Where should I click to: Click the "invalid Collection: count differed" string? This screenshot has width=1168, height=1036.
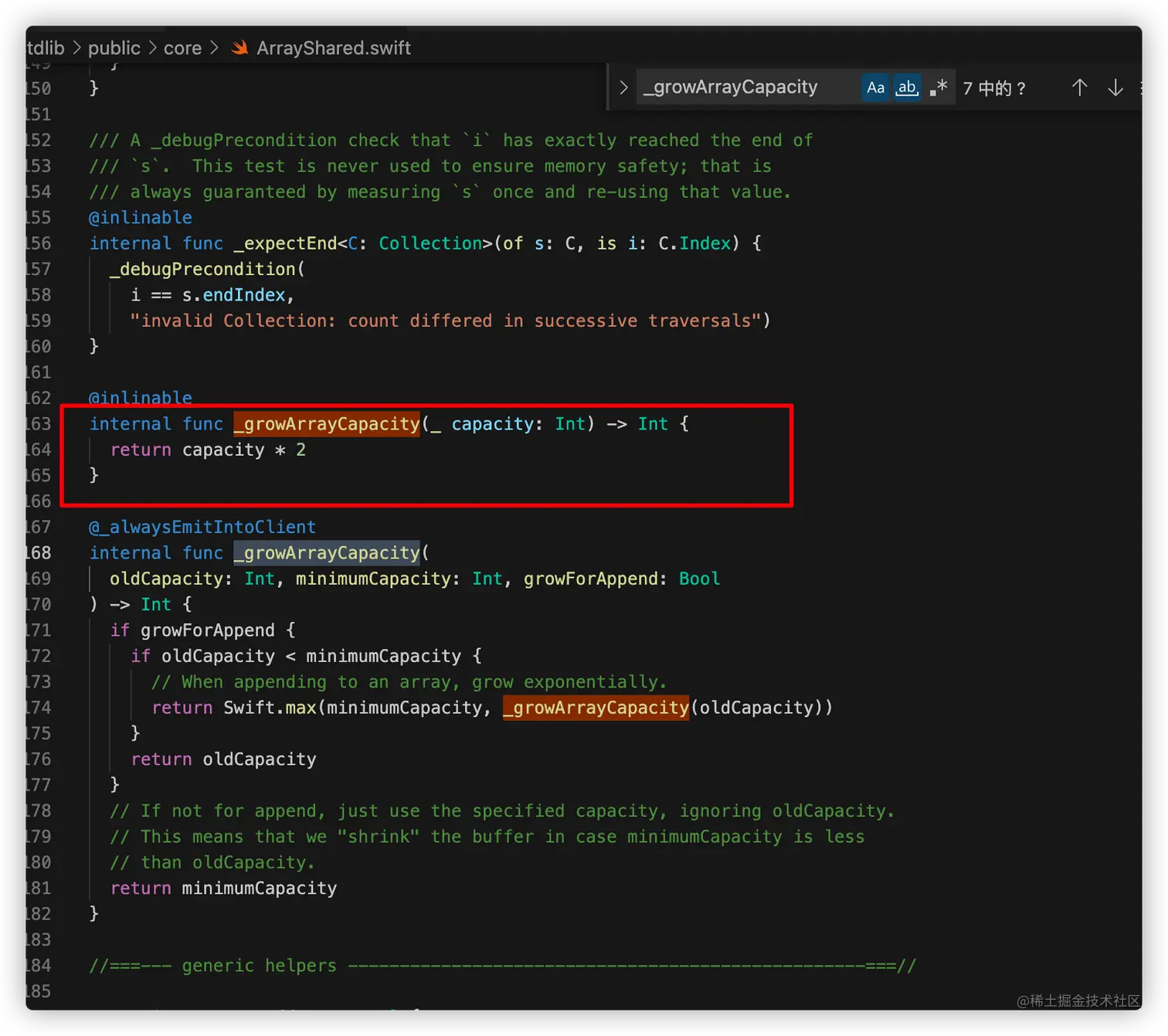point(446,321)
